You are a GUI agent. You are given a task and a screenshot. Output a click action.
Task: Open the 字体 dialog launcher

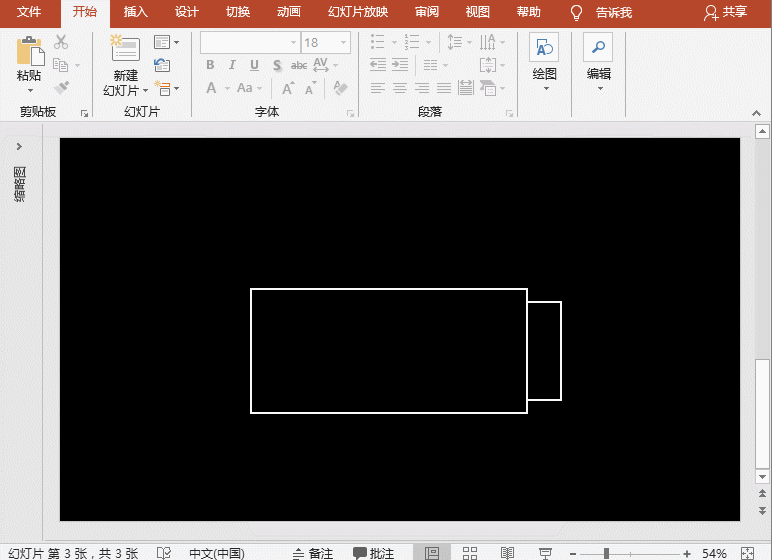pyautogui.click(x=351, y=114)
